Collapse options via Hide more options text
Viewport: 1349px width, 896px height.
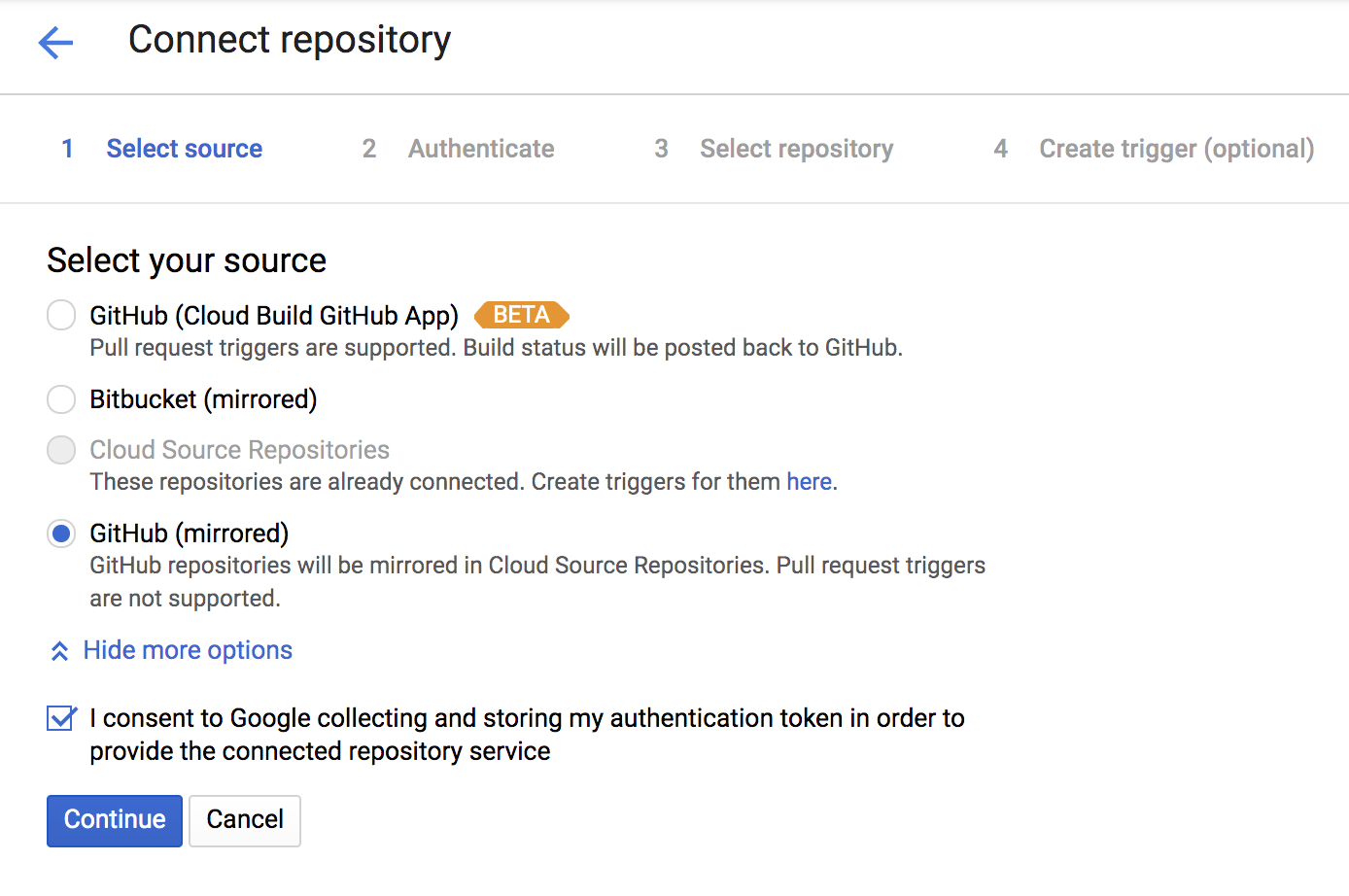188,650
